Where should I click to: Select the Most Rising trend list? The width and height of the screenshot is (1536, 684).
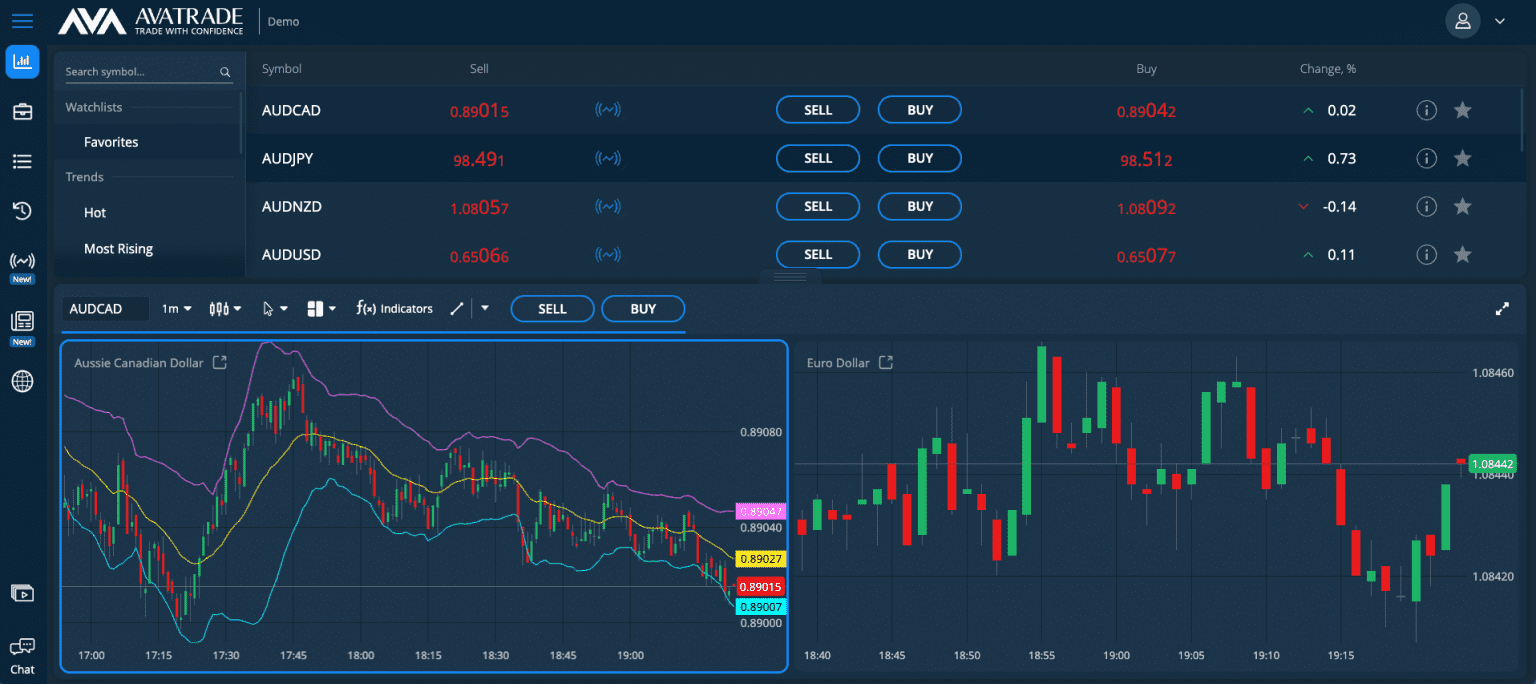(x=118, y=249)
